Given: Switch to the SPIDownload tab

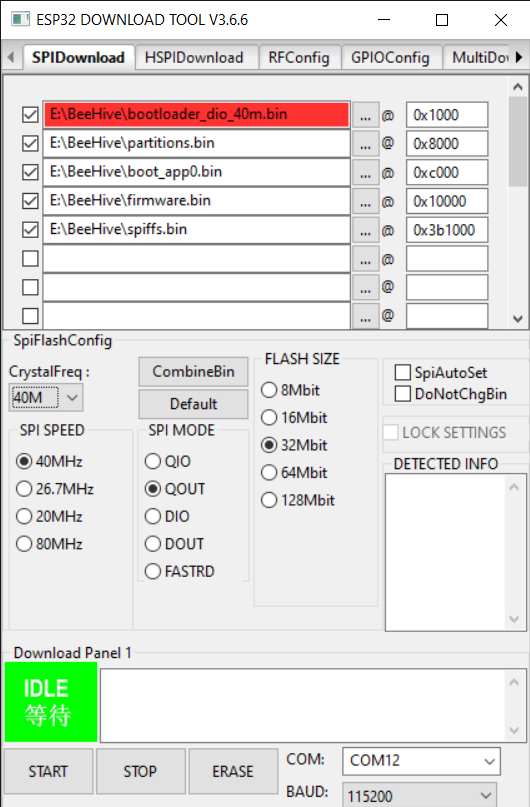Looking at the screenshot, I should [x=78, y=57].
